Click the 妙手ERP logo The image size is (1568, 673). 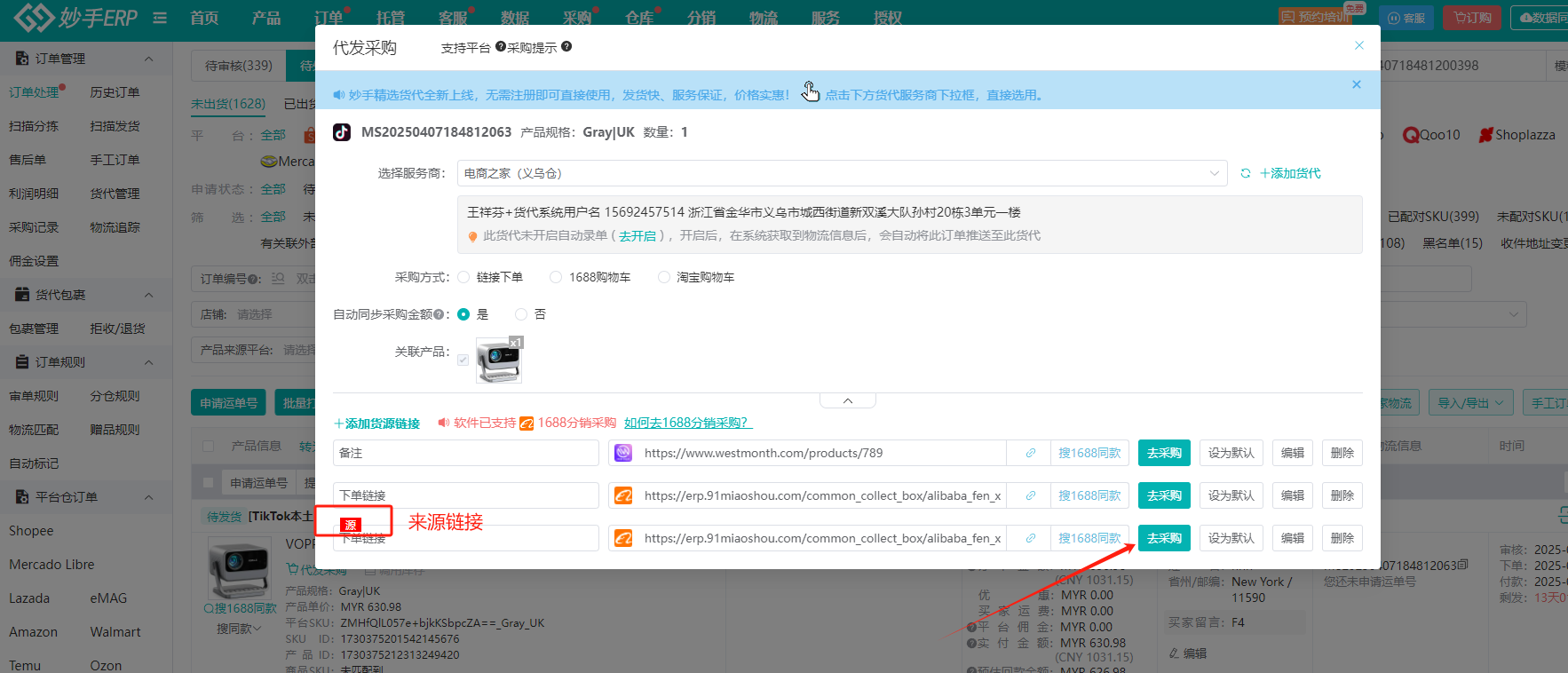pyautogui.click(x=75, y=17)
